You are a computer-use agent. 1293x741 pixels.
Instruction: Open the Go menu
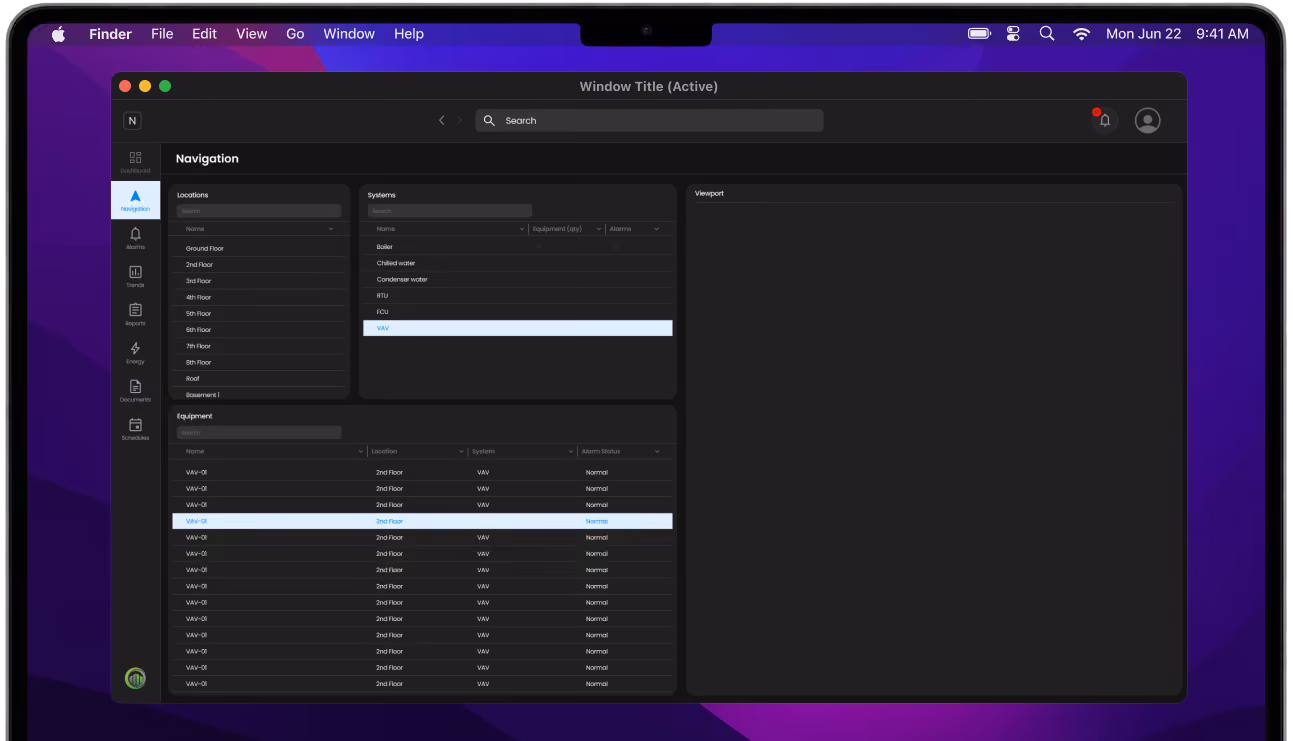tap(295, 33)
